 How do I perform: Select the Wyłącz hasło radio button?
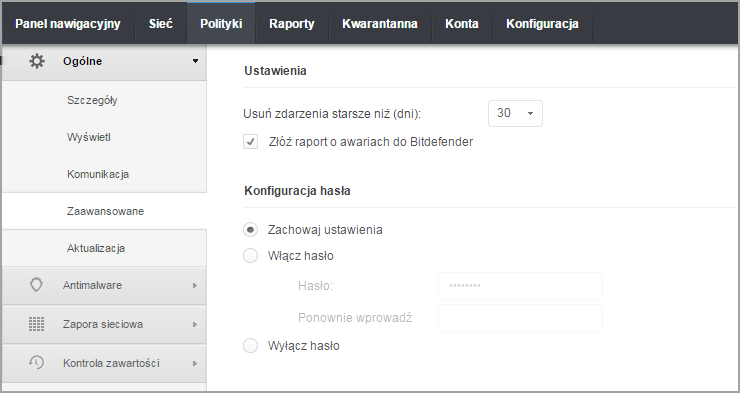point(250,346)
